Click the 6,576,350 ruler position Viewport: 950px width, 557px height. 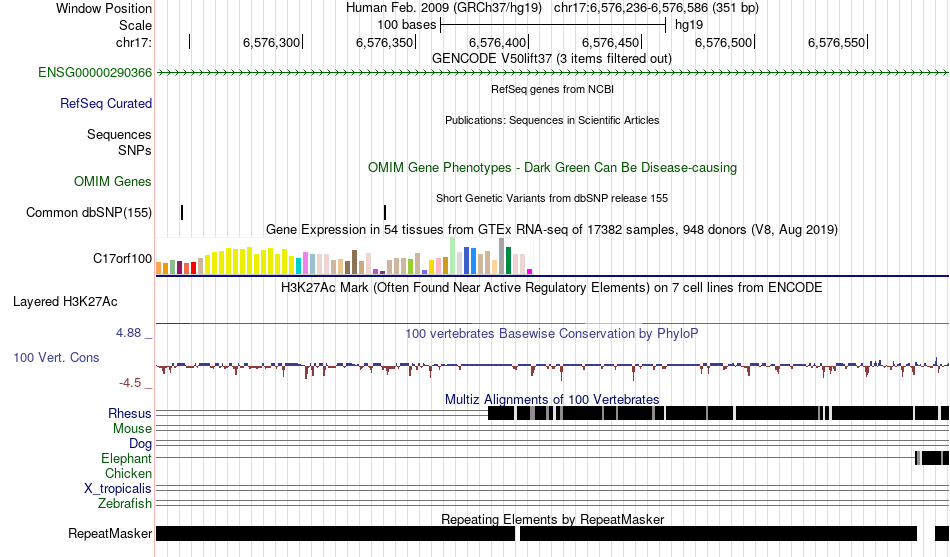point(385,42)
